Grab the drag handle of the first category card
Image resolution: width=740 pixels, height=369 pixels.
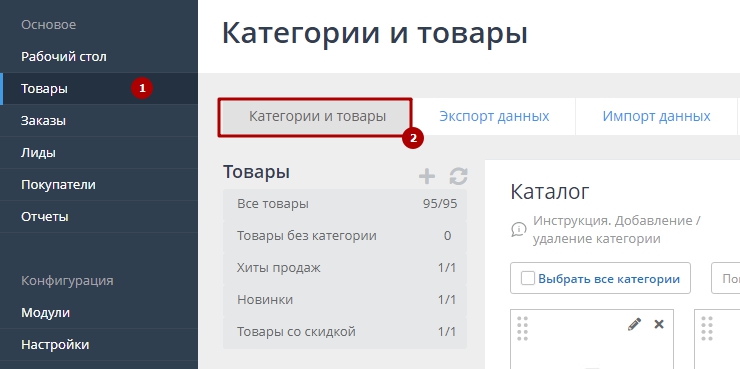[522, 328]
